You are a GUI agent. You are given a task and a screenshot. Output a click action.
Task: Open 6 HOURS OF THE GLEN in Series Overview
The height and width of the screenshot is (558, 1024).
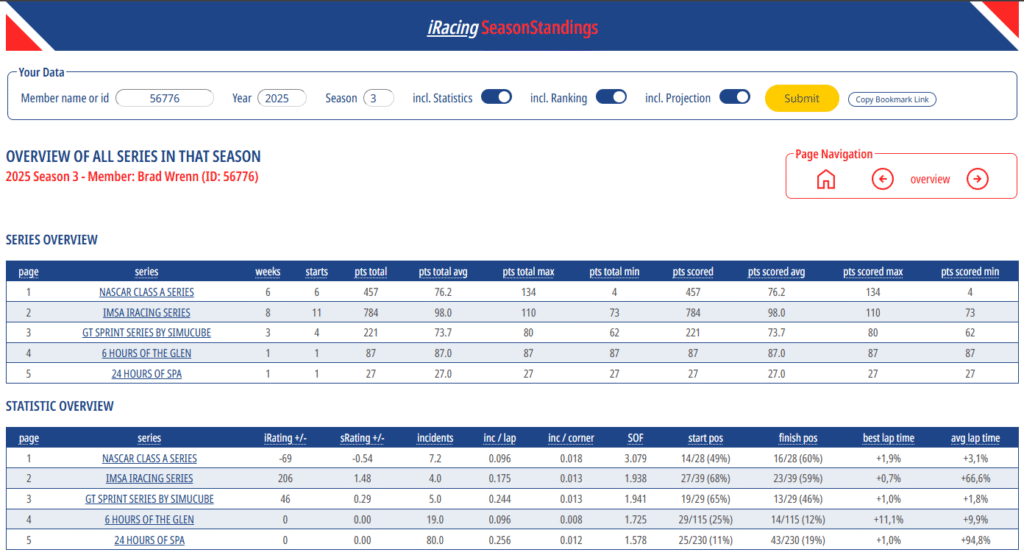pyautogui.click(x=146, y=353)
